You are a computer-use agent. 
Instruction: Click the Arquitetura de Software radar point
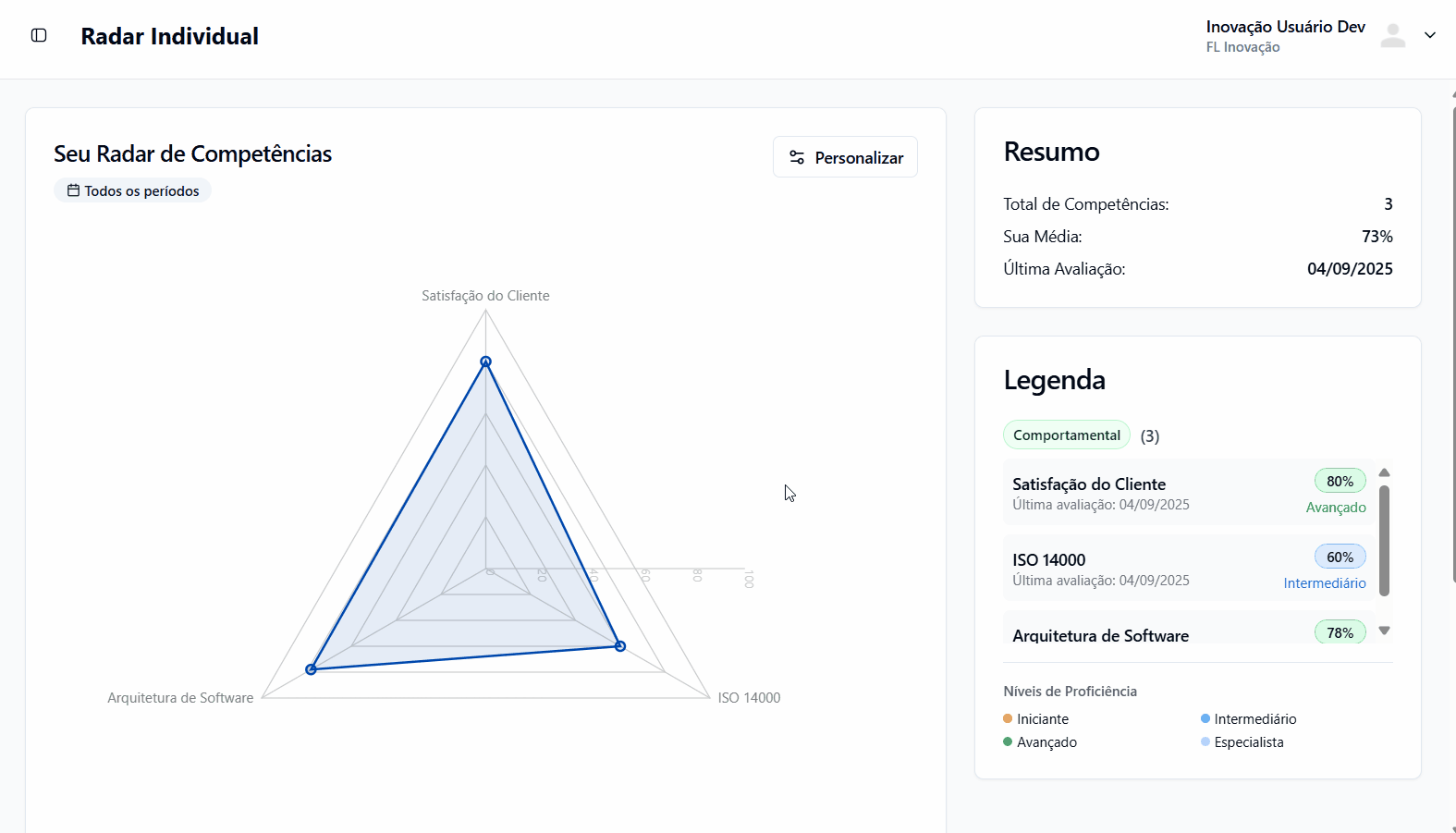[x=311, y=669]
